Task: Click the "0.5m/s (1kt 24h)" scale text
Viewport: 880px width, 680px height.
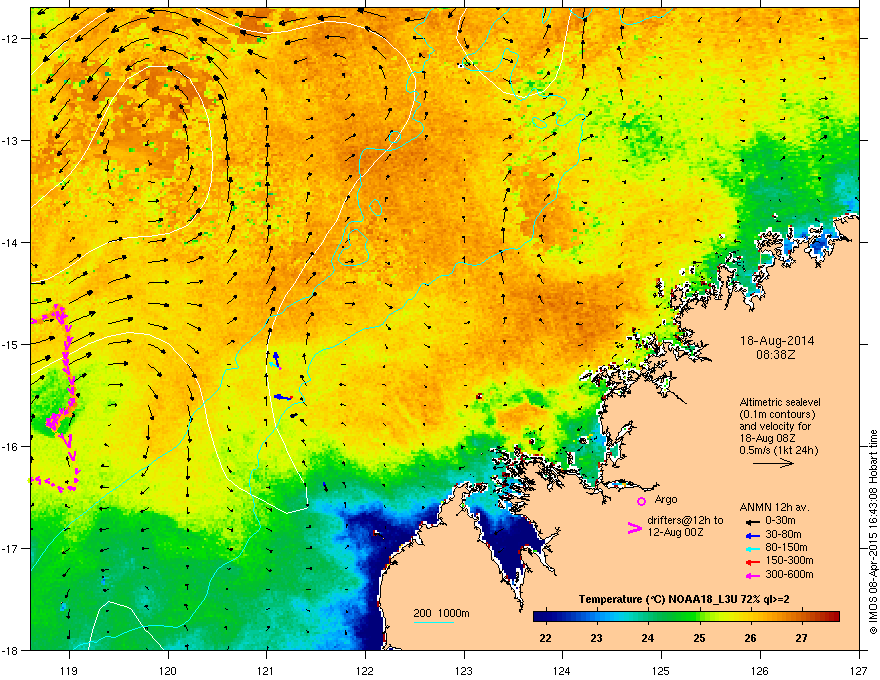Action: tap(778, 450)
